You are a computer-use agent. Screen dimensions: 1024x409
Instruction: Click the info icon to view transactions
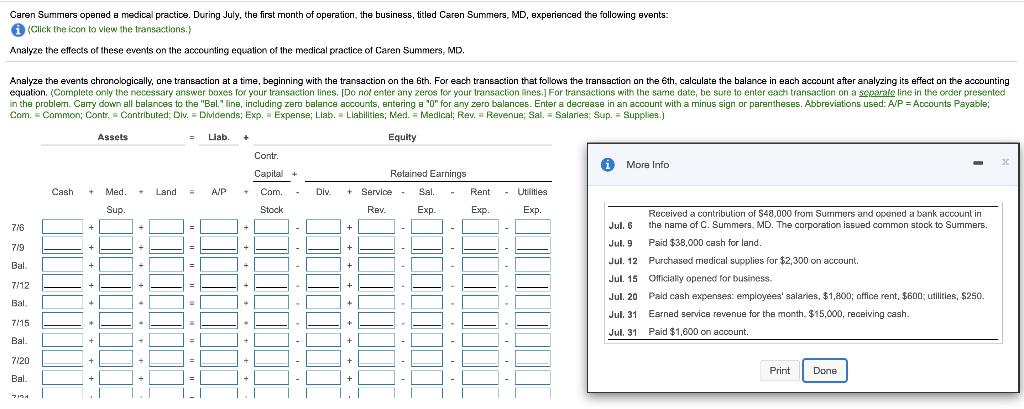18,29
